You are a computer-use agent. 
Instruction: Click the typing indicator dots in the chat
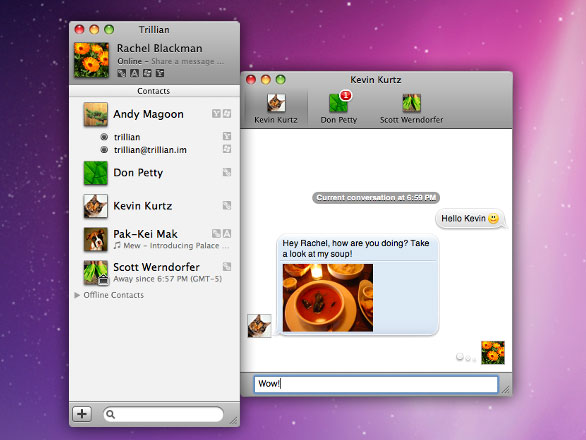tap(466, 357)
